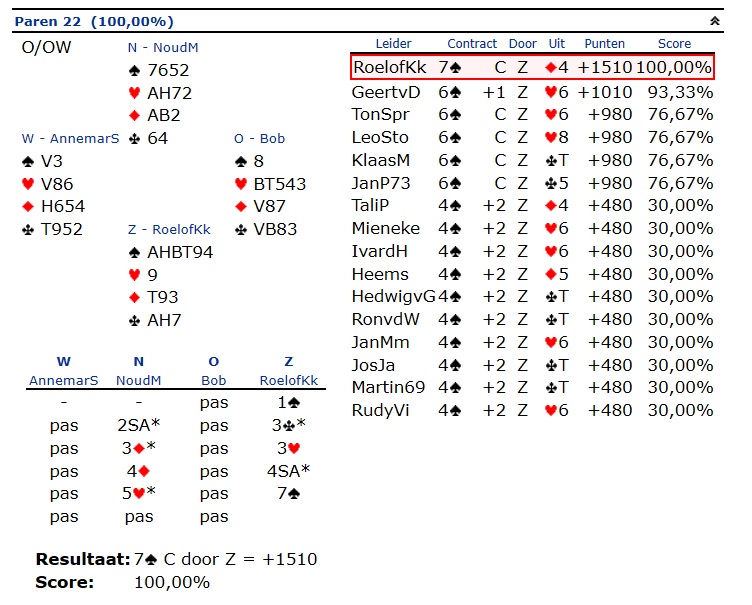This screenshot has width=752, height=605.
Task: Select the HedwigvG result row
Action: click(x=532, y=297)
